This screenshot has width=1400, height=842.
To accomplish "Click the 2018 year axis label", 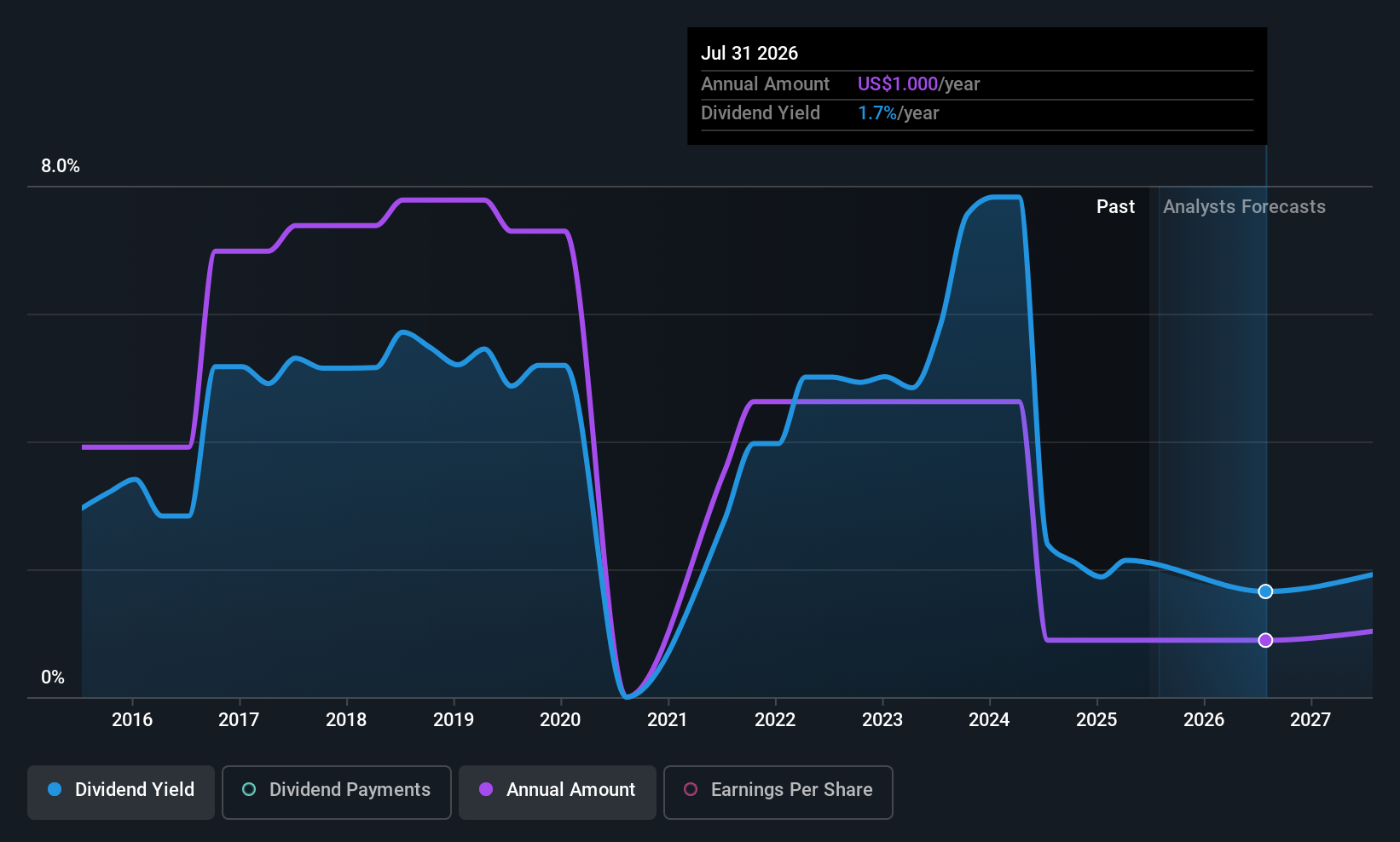I will coord(346,720).
